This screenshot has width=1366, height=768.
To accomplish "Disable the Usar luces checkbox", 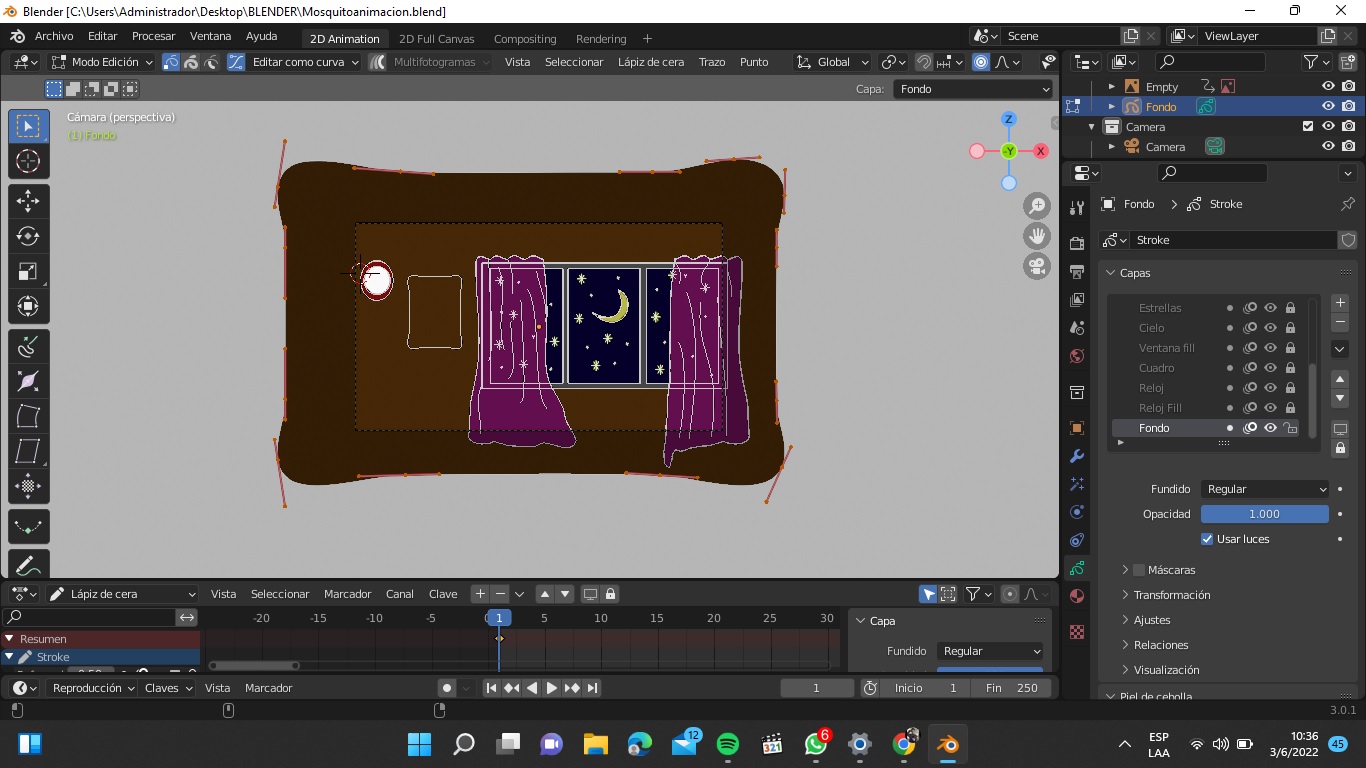I will [x=1207, y=539].
